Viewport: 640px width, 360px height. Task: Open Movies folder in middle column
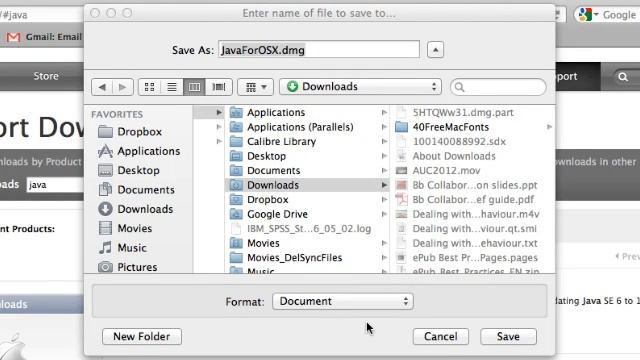[307, 243]
